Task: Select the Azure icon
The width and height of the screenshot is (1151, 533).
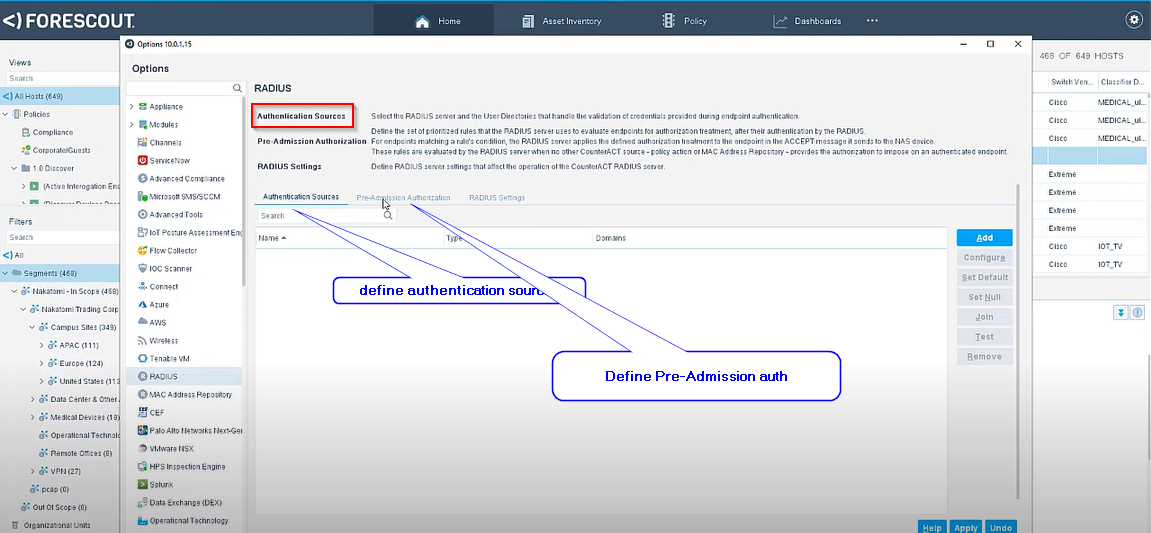Action: 142,304
